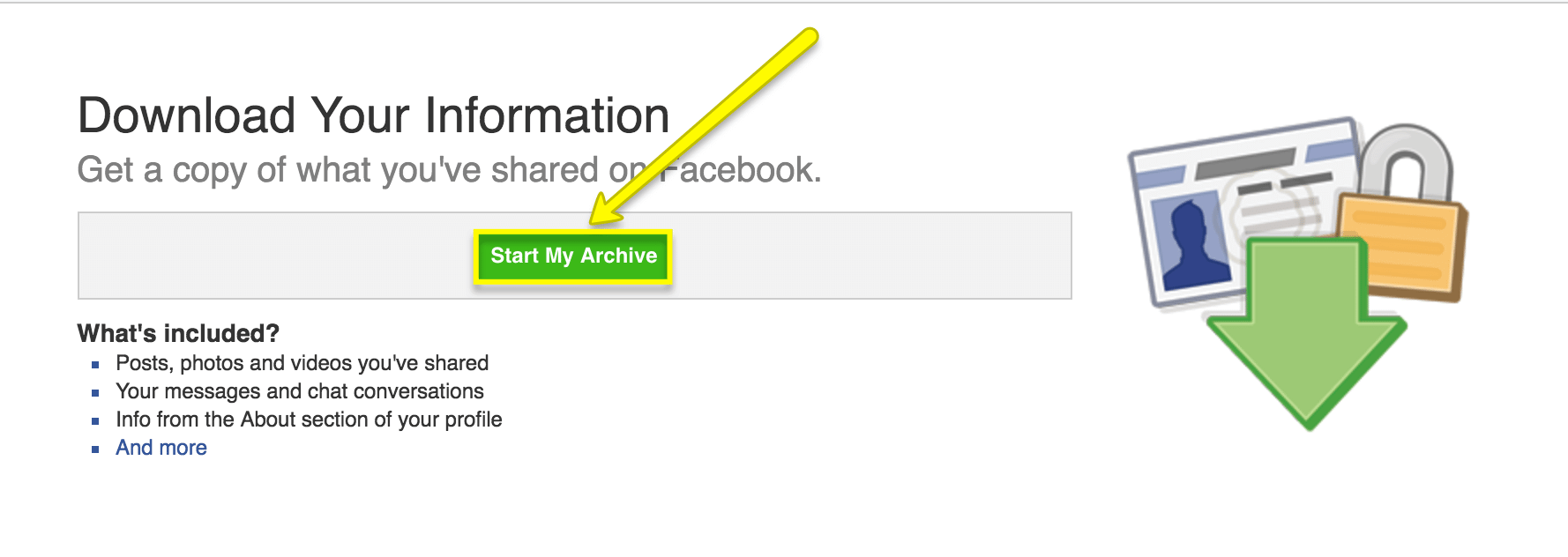Open the And more link

(161, 448)
